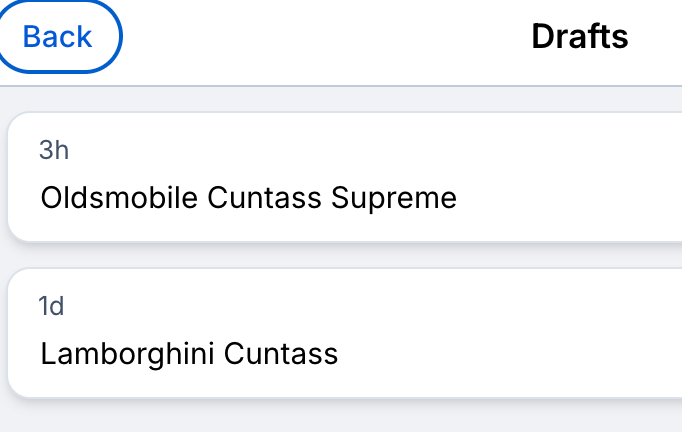Image resolution: width=682 pixels, height=432 pixels.
Task: Click the first draft's full title text
Action: 248,198
